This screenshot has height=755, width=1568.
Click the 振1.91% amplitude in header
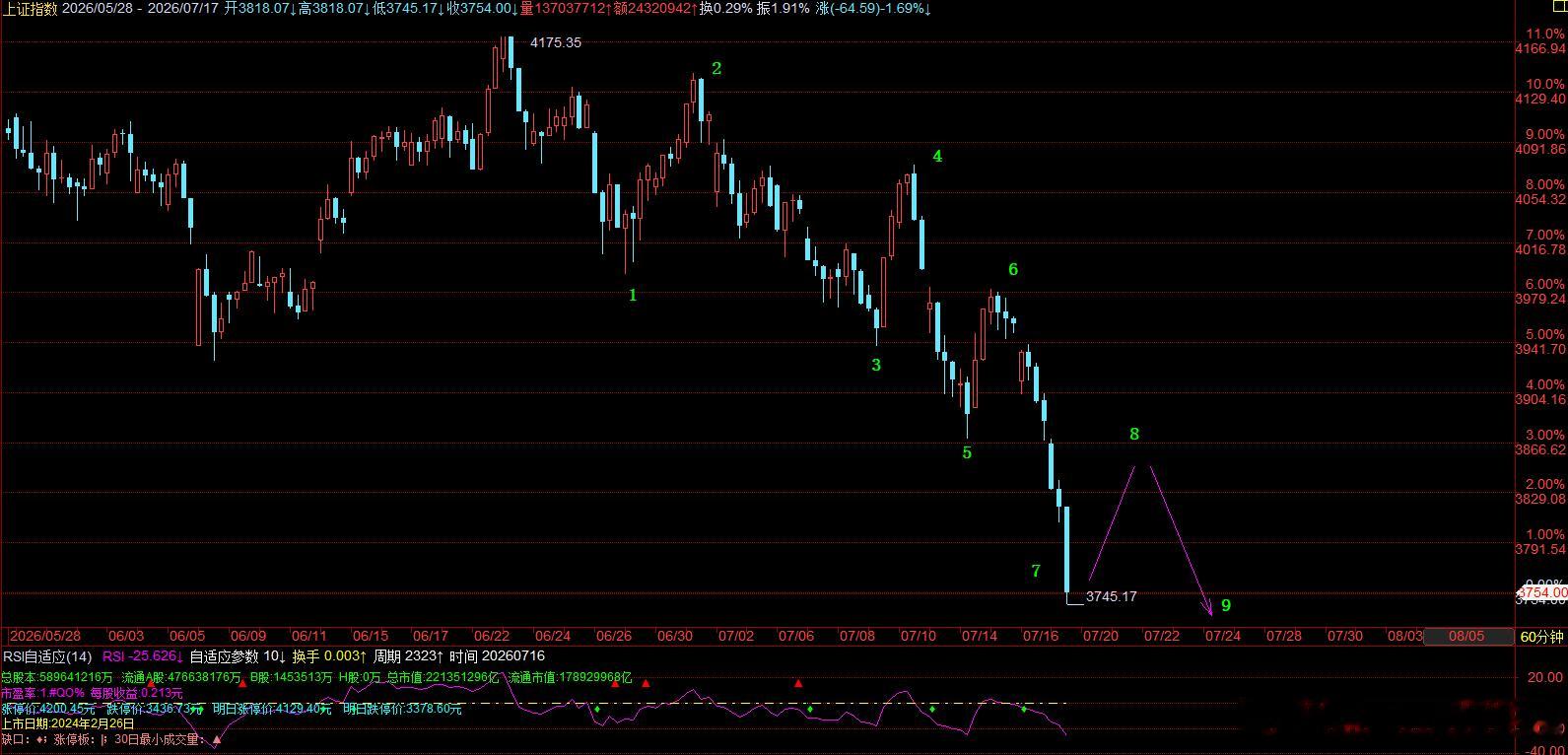pyautogui.click(x=784, y=8)
